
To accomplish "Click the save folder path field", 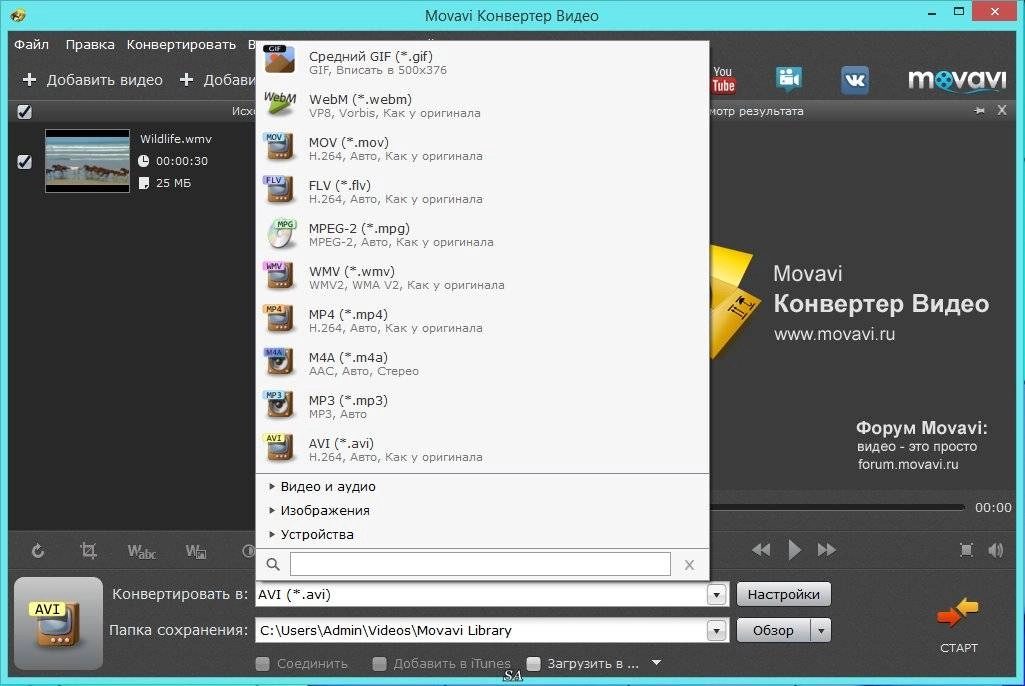I will pos(482,631).
